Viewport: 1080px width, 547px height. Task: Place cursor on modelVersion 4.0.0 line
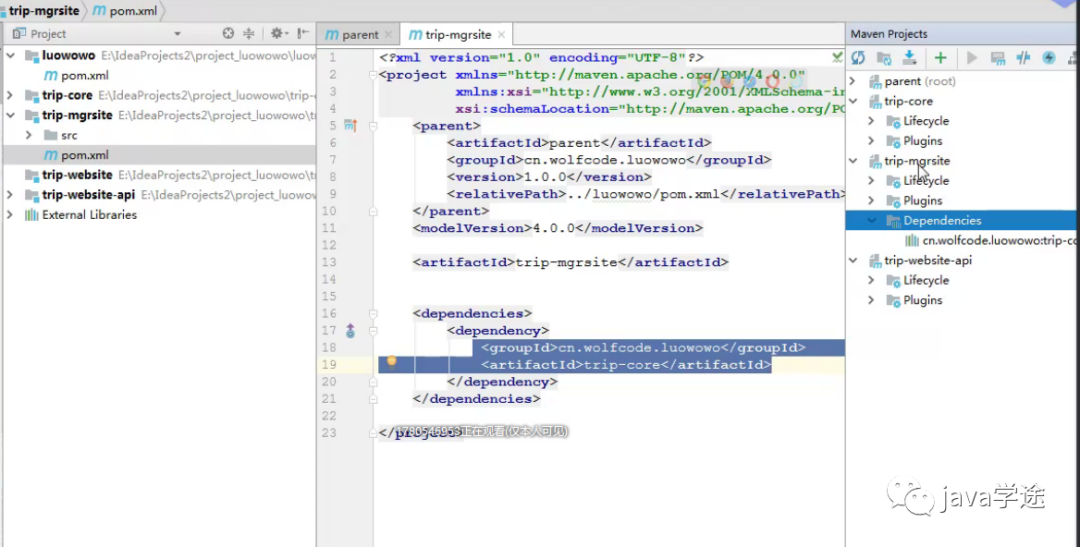point(558,228)
